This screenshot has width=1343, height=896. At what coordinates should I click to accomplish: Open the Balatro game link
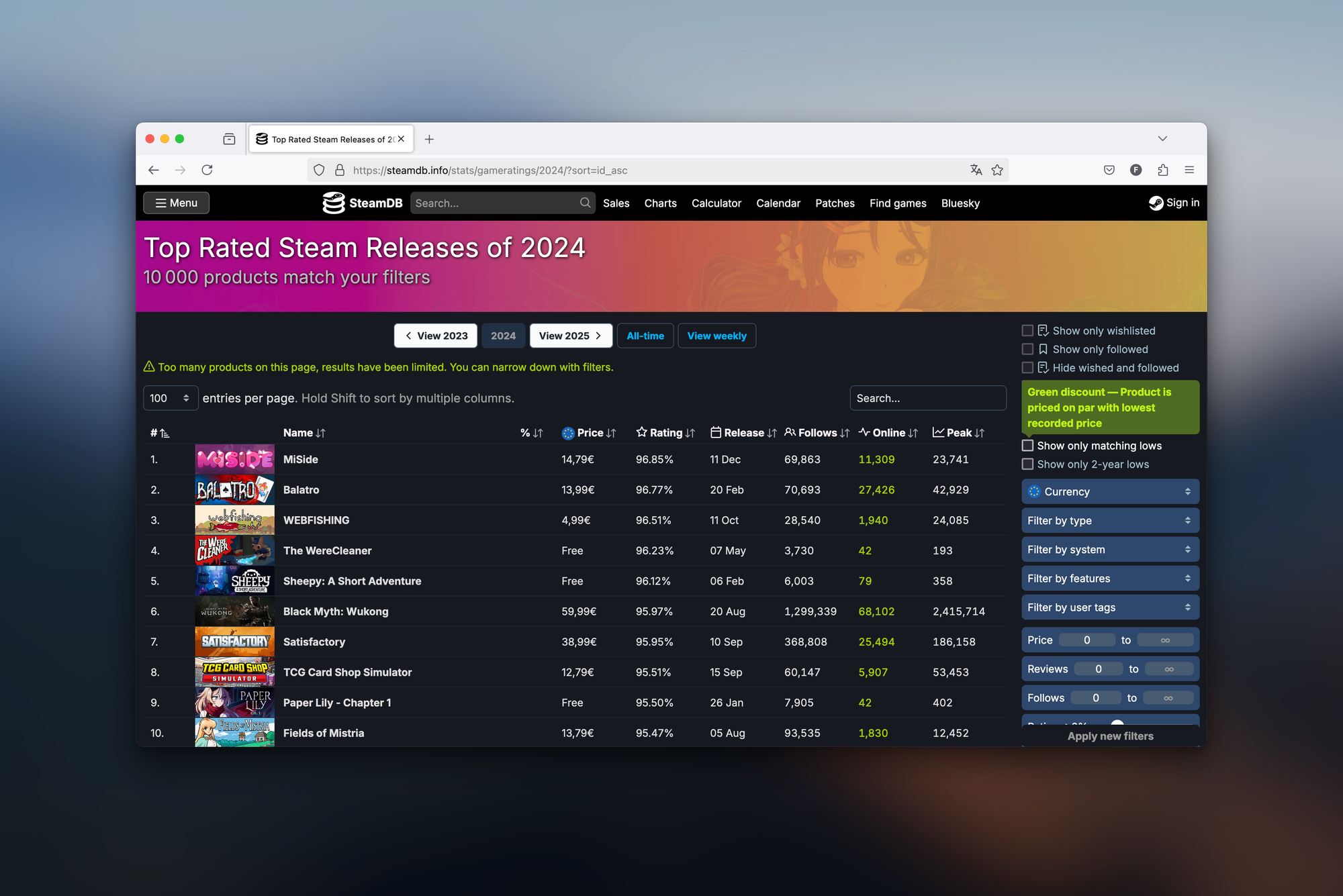[301, 490]
